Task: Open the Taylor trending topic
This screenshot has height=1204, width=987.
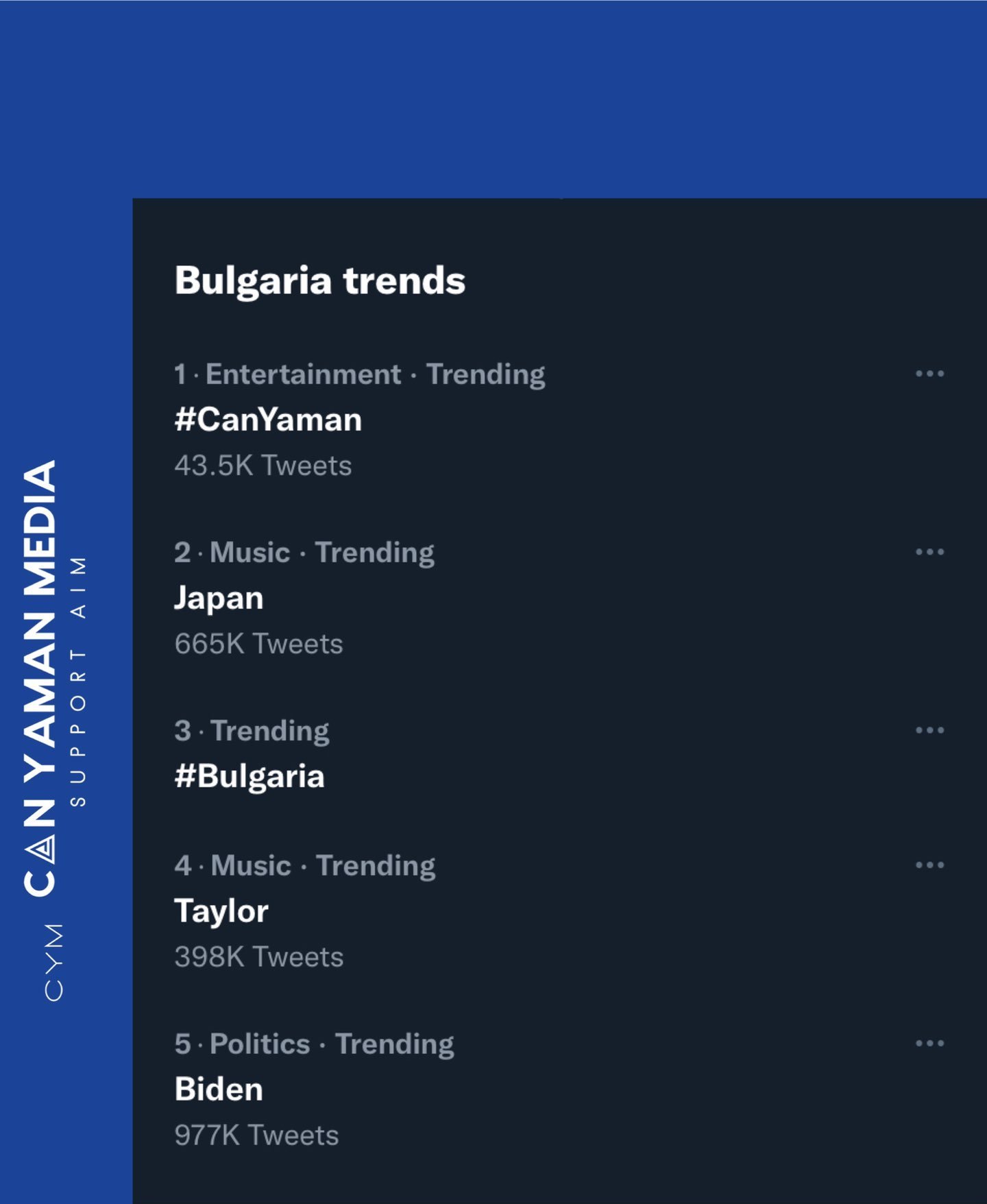Action: pos(221,911)
